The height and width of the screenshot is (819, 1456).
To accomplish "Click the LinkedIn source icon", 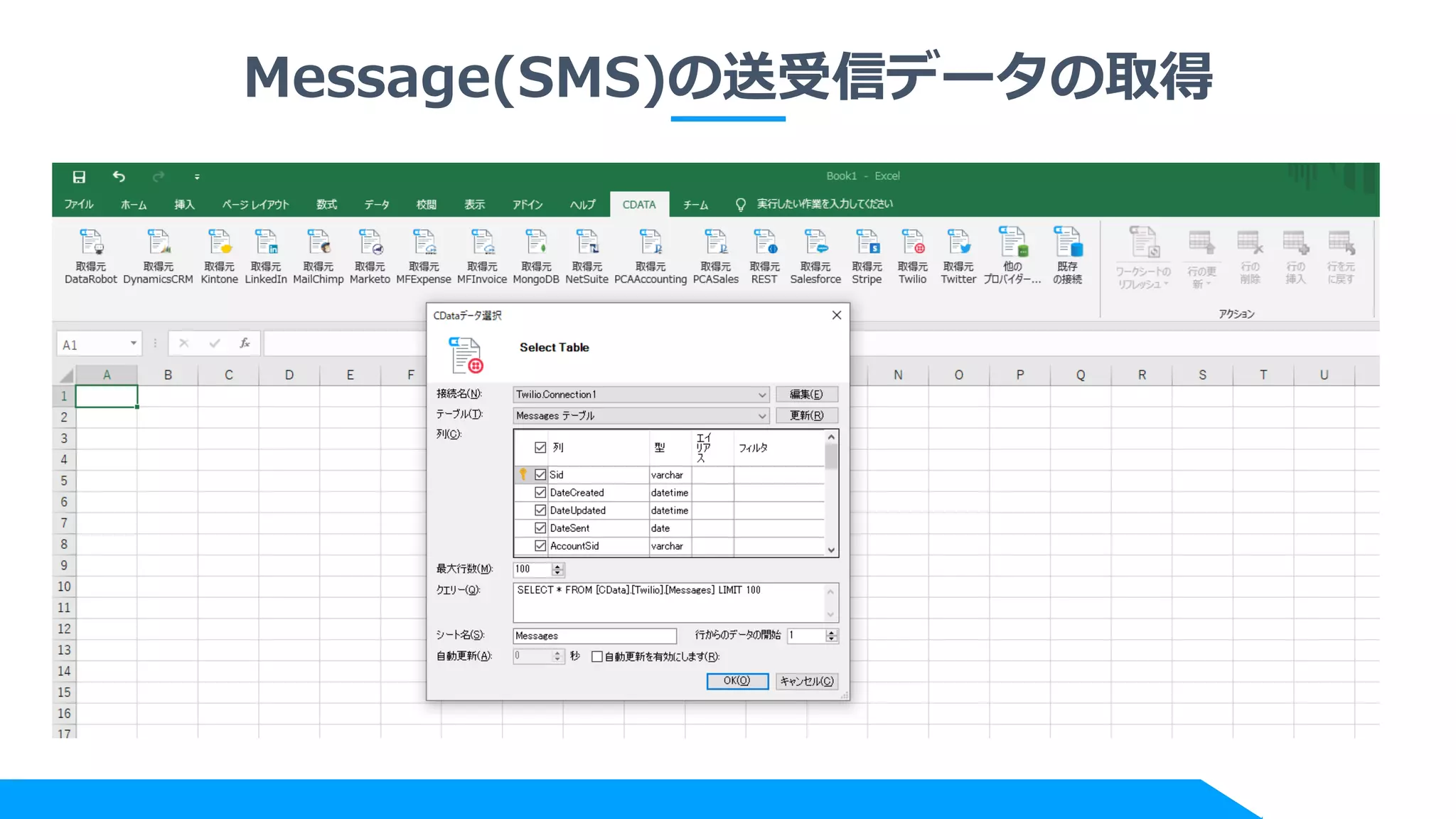I will 266,256.
